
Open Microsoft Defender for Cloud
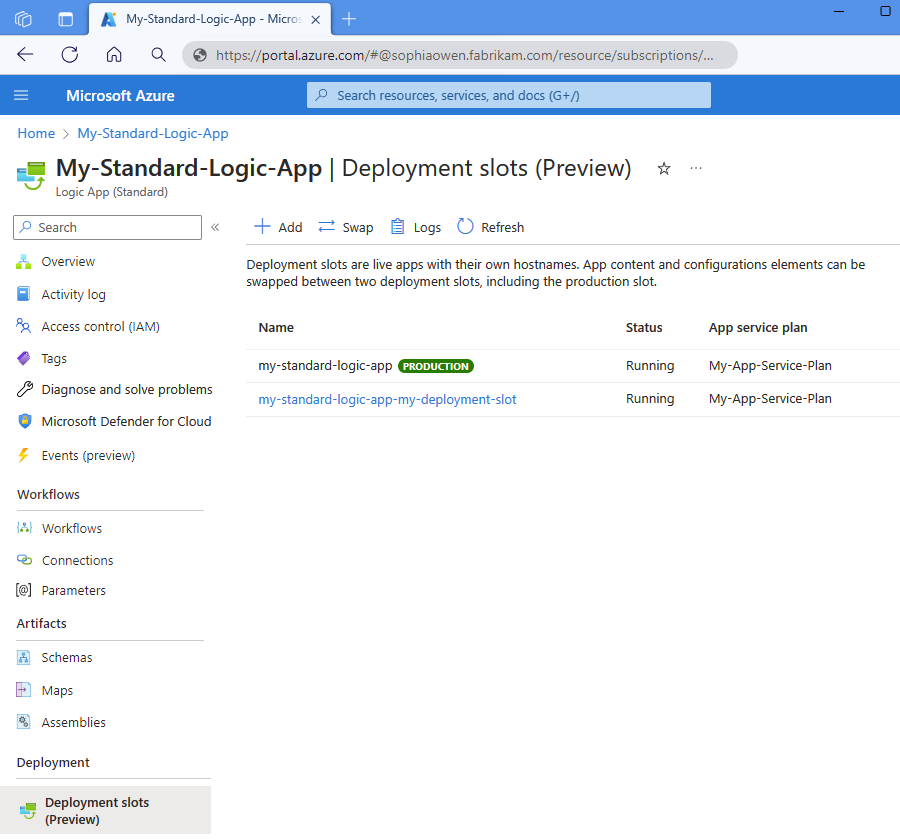(x=126, y=422)
